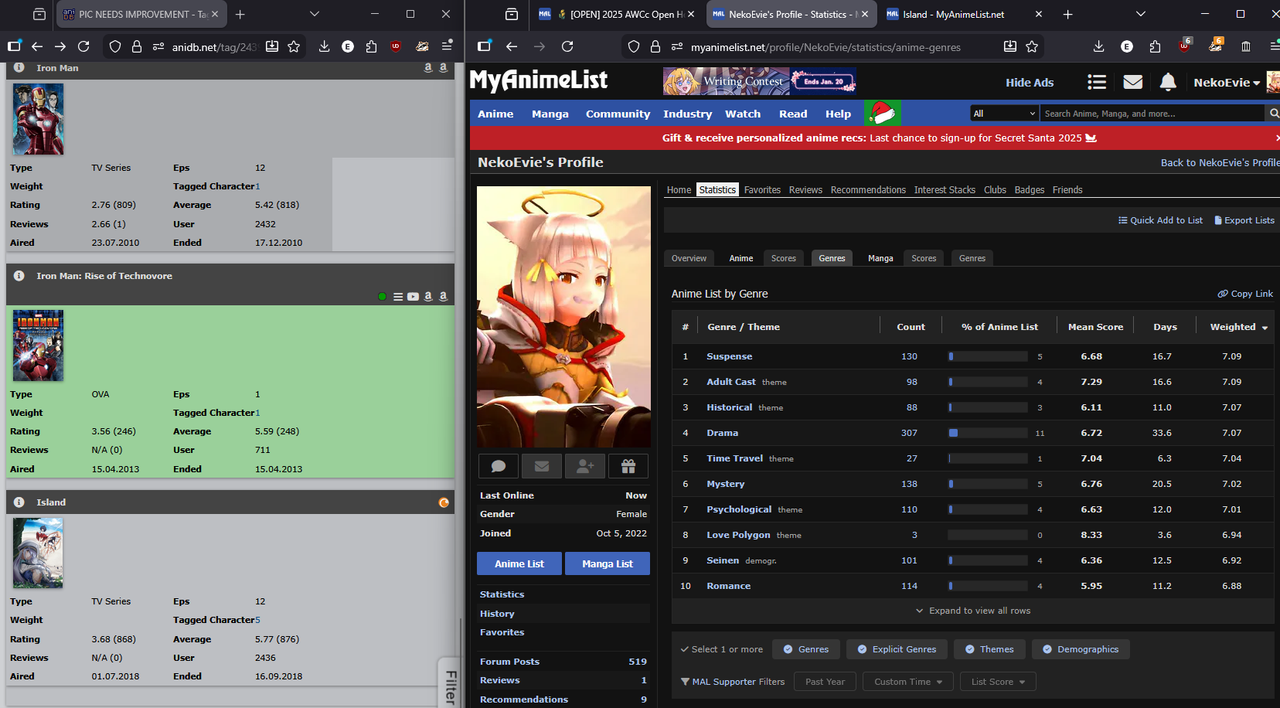Click Back to NekoEvie's Profile link

tap(1220, 162)
